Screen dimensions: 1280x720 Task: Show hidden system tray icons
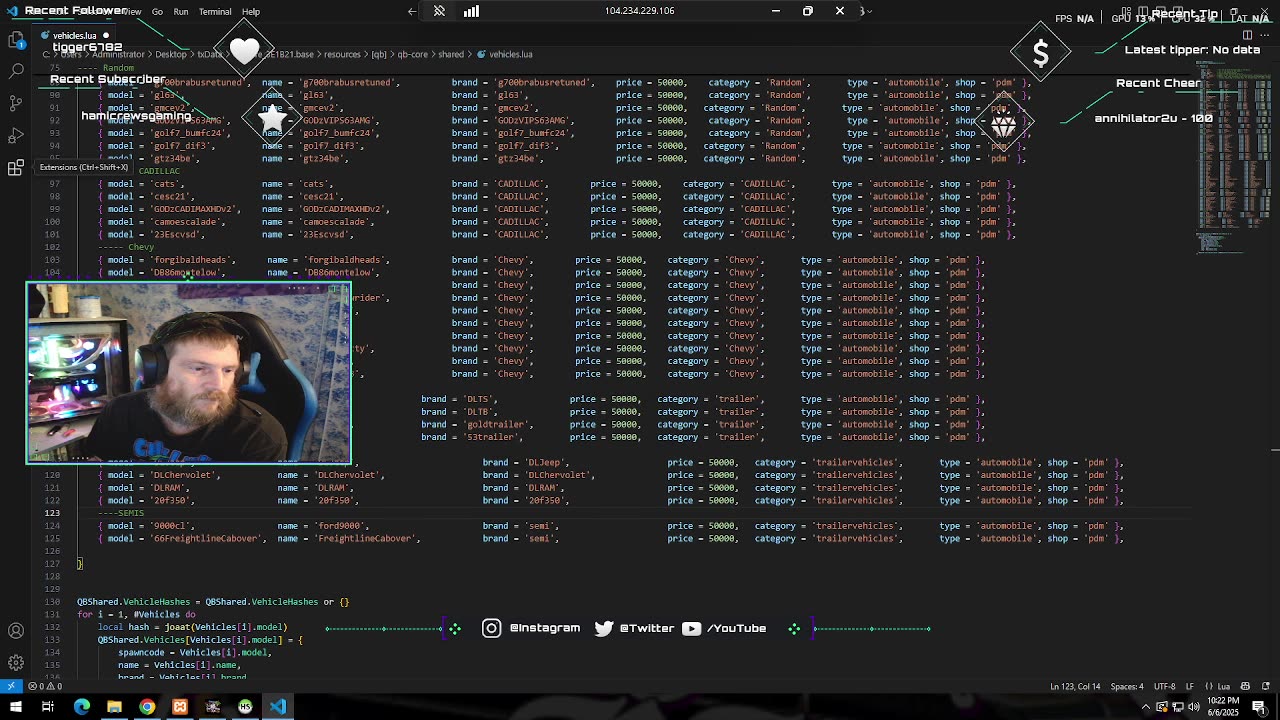(x=1146, y=707)
